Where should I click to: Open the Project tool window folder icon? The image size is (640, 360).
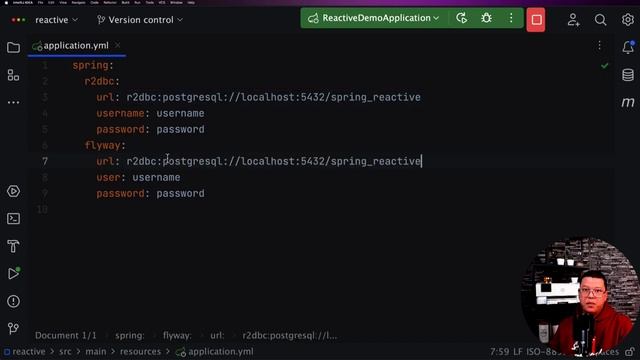pyautogui.click(x=13, y=47)
